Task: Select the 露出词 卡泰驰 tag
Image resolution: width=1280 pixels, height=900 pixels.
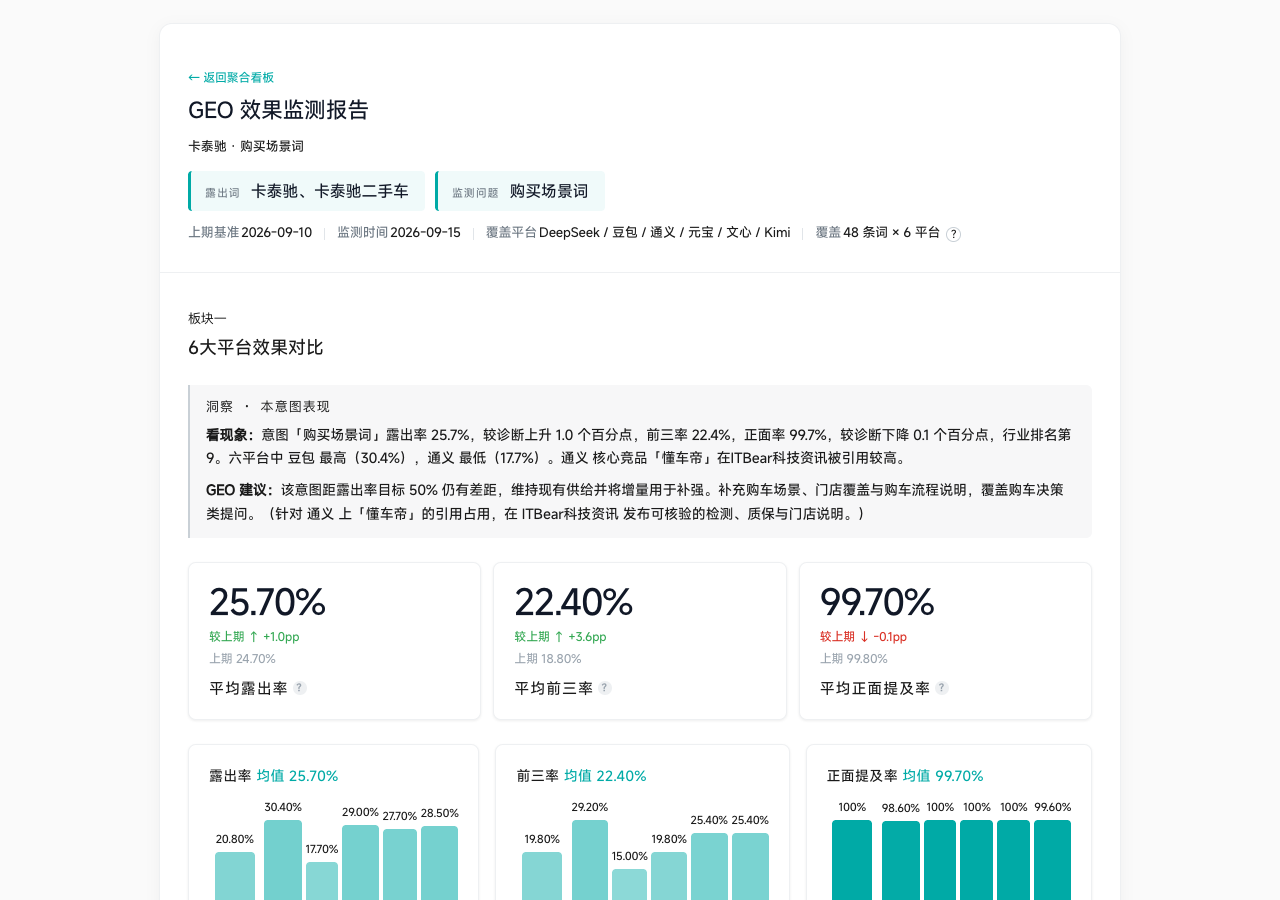Action: [306, 191]
